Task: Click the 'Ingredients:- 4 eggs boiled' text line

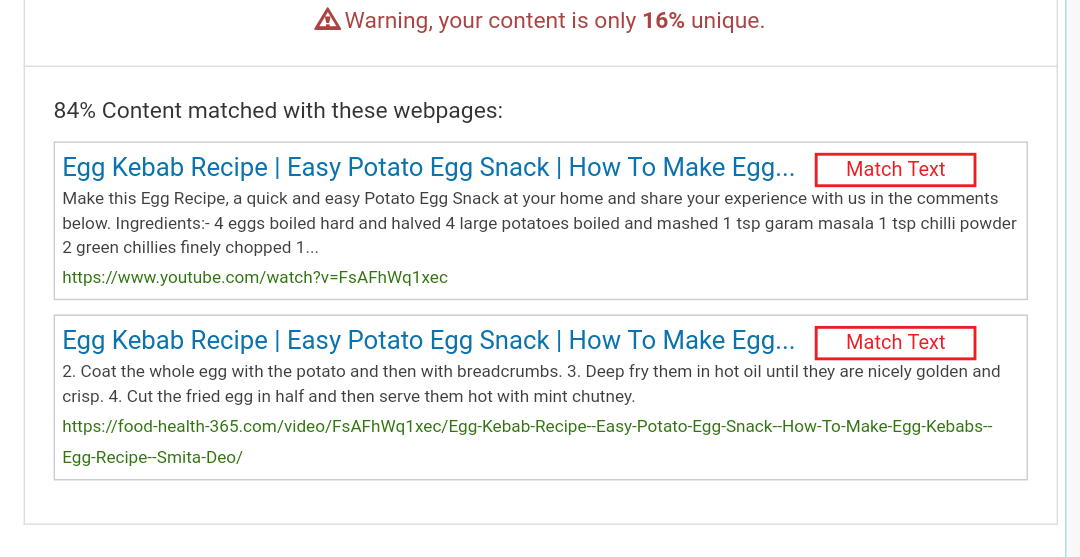Action: click(300, 223)
